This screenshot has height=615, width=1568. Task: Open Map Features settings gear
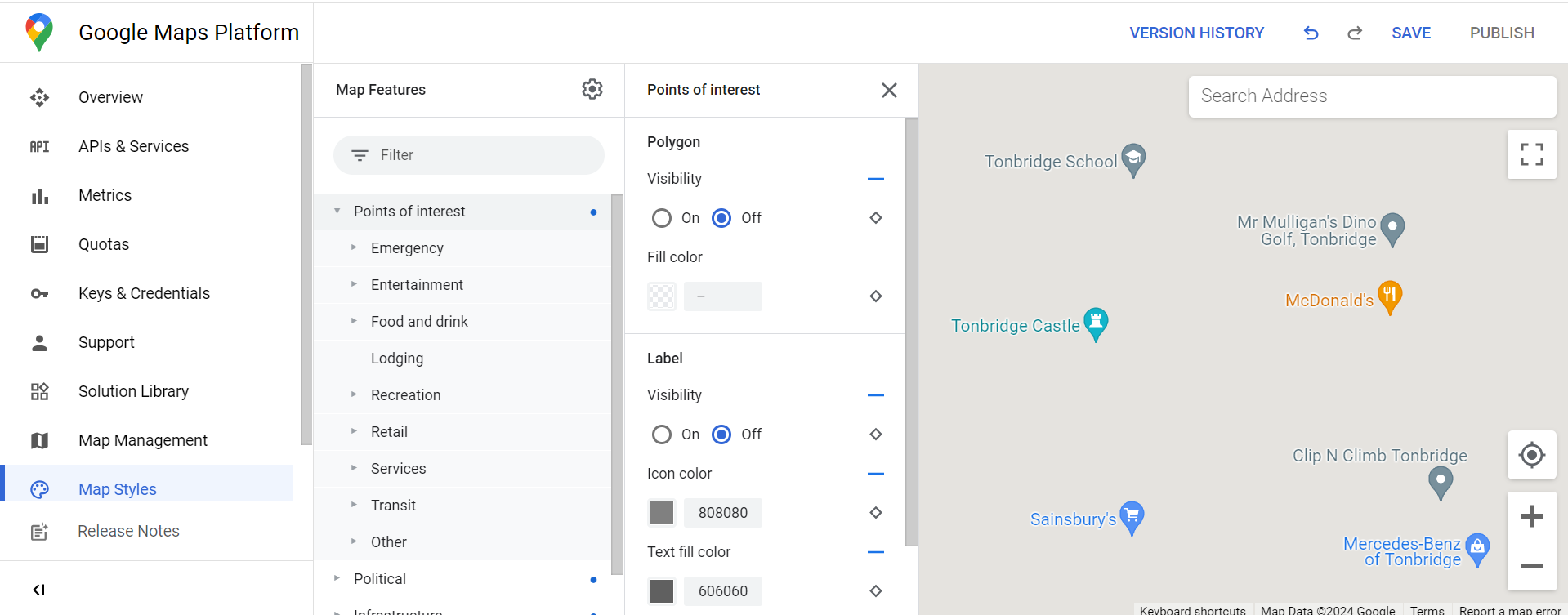[592, 89]
